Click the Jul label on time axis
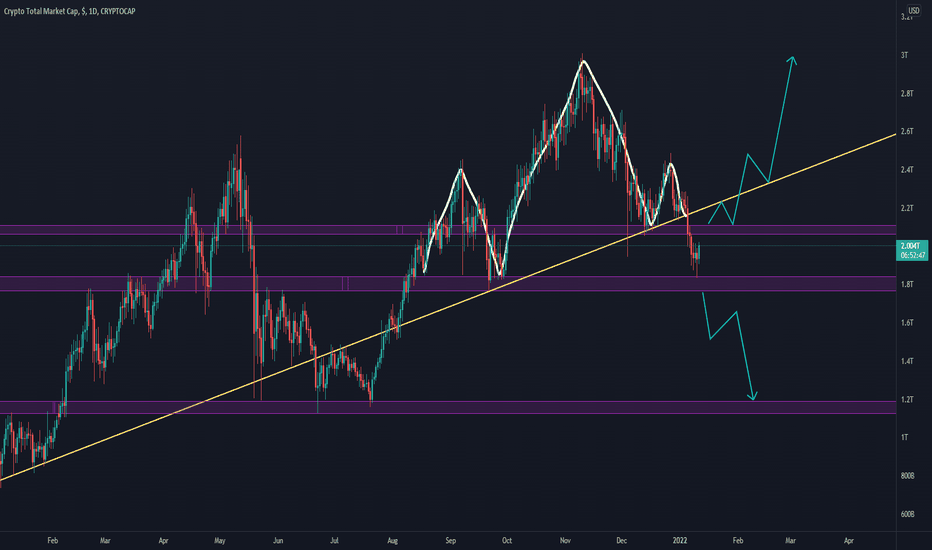Viewport: 932px width, 550px height. click(334, 540)
